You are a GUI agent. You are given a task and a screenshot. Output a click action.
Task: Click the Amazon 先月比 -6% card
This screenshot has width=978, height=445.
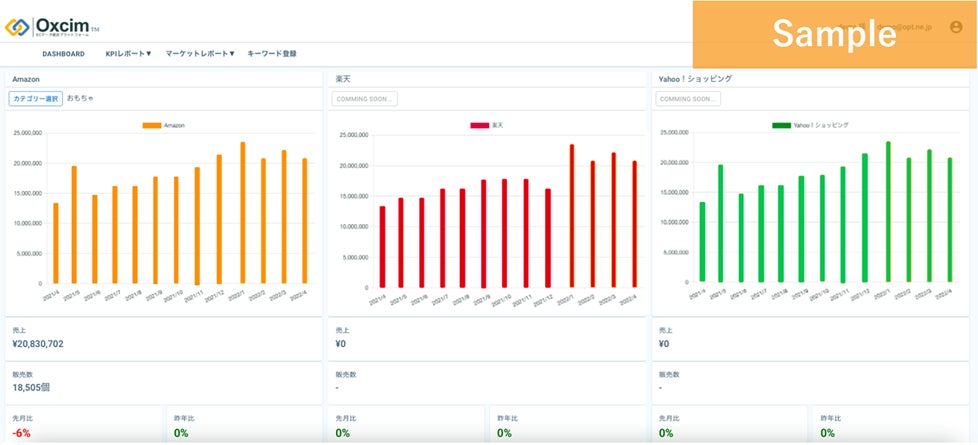click(83, 424)
